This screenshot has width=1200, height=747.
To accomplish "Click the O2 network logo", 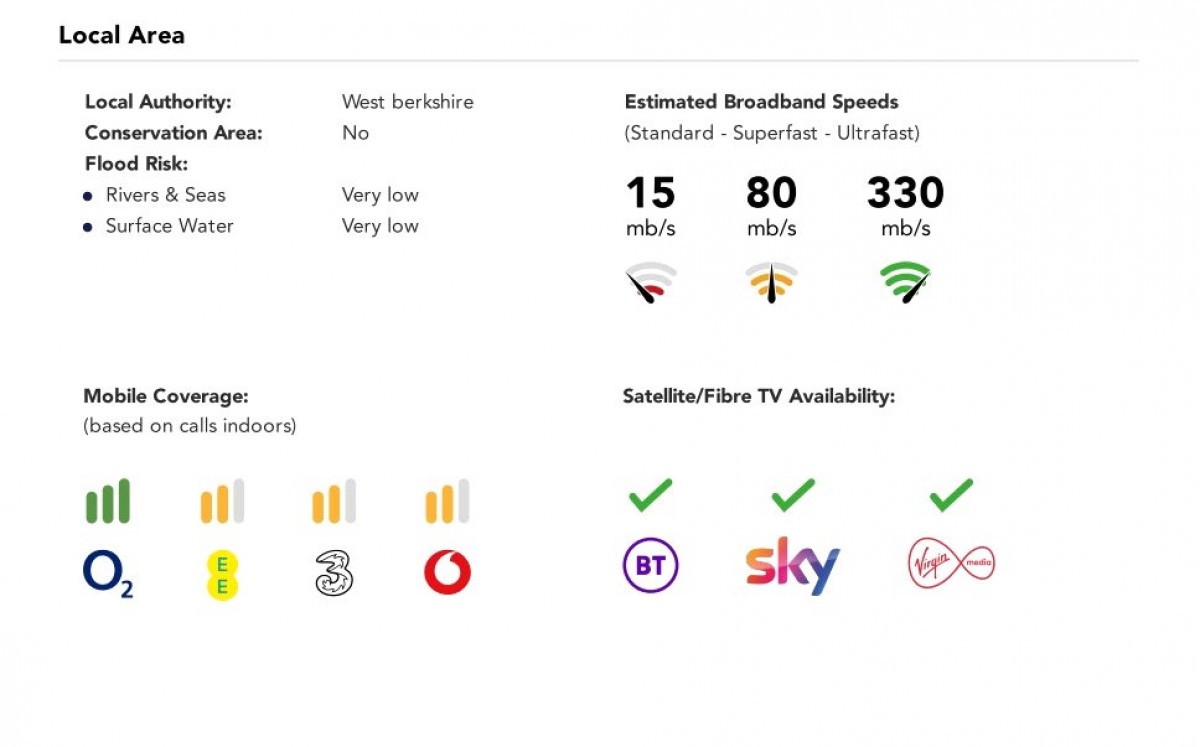I will tap(108, 574).
